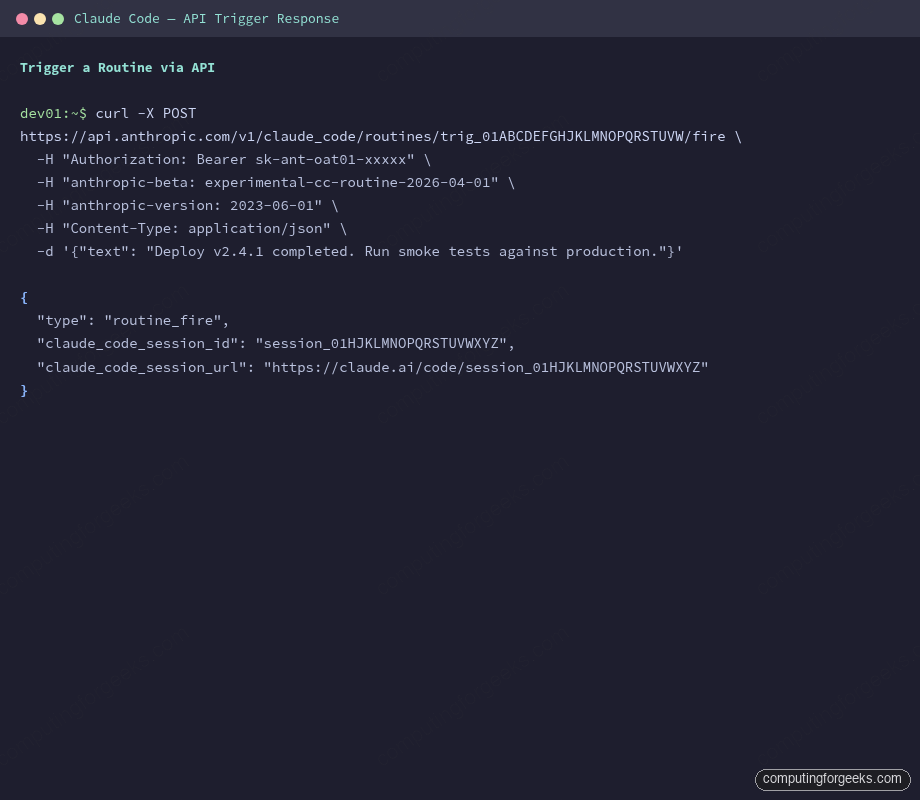920x800 pixels.
Task: Click the Claude Code window title
Action: click(206, 18)
